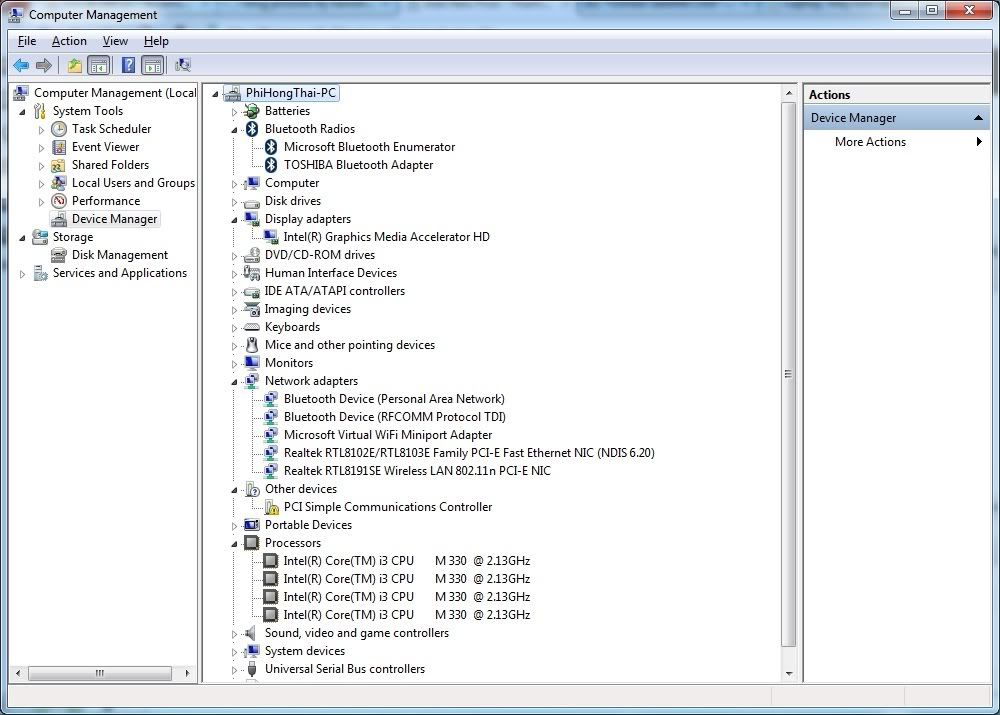Click the Up one level folder icon

point(75,66)
